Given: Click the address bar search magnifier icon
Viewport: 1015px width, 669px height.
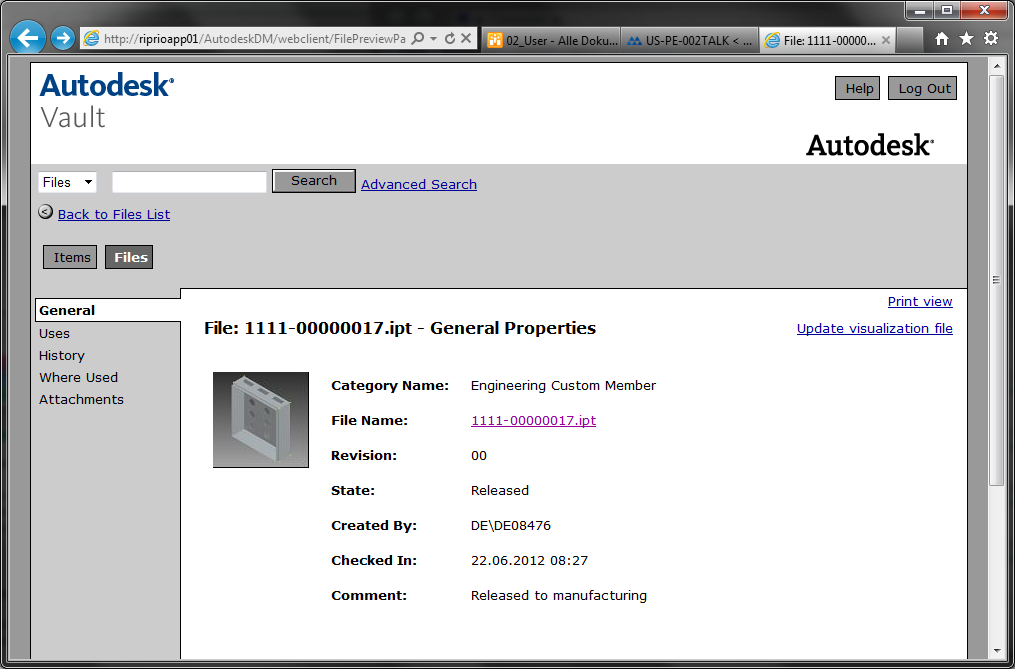Looking at the screenshot, I should [418, 39].
